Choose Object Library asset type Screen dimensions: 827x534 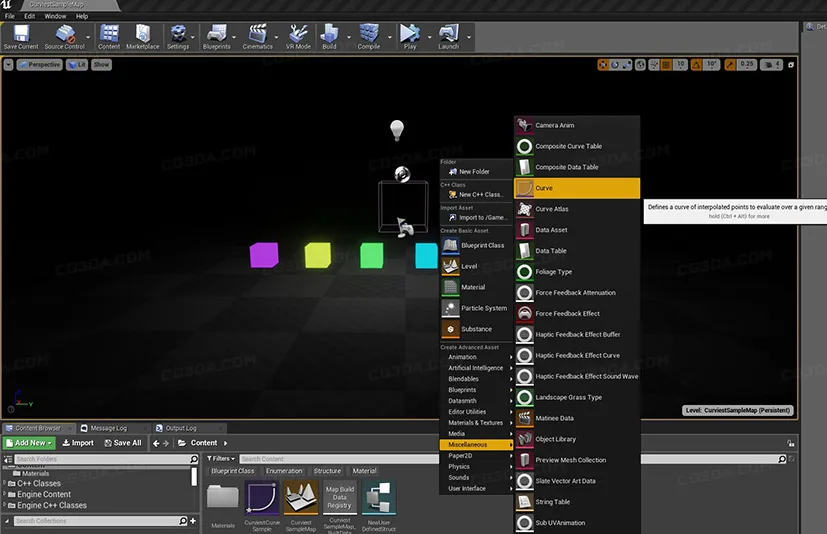[577, 439]
